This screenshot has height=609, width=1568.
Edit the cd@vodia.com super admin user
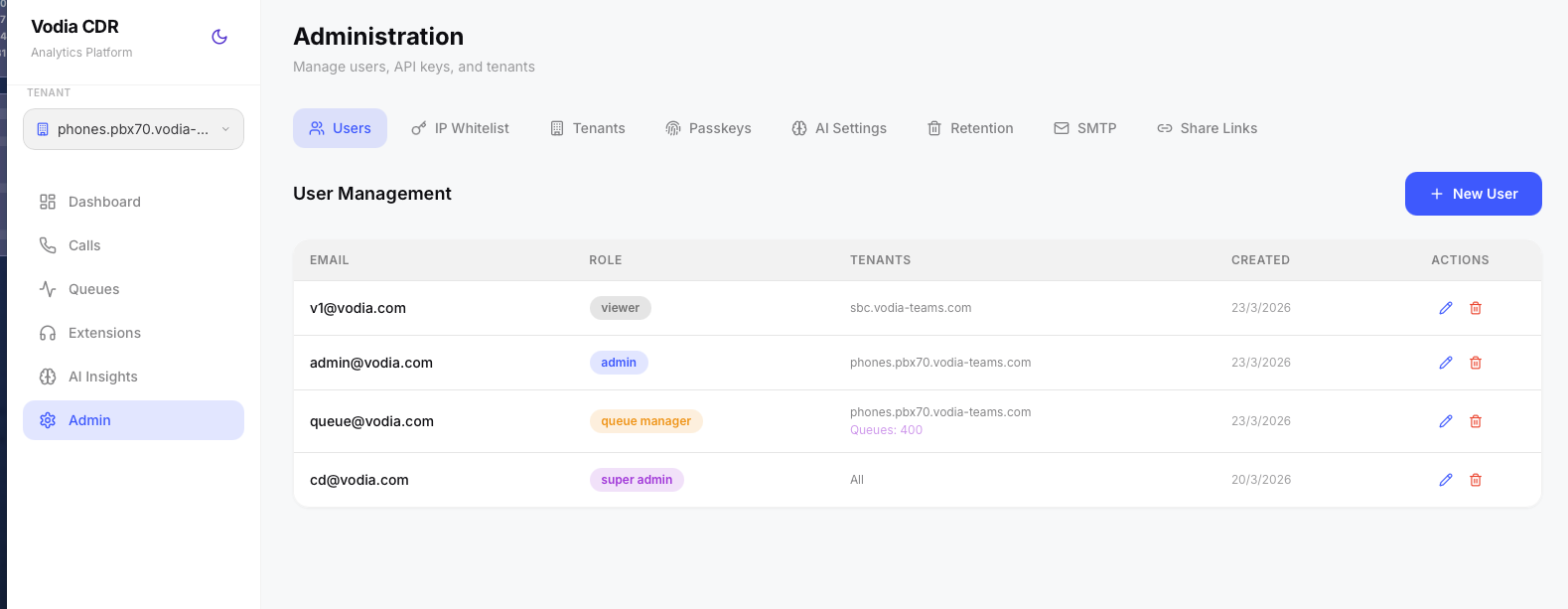[1446, 480]
